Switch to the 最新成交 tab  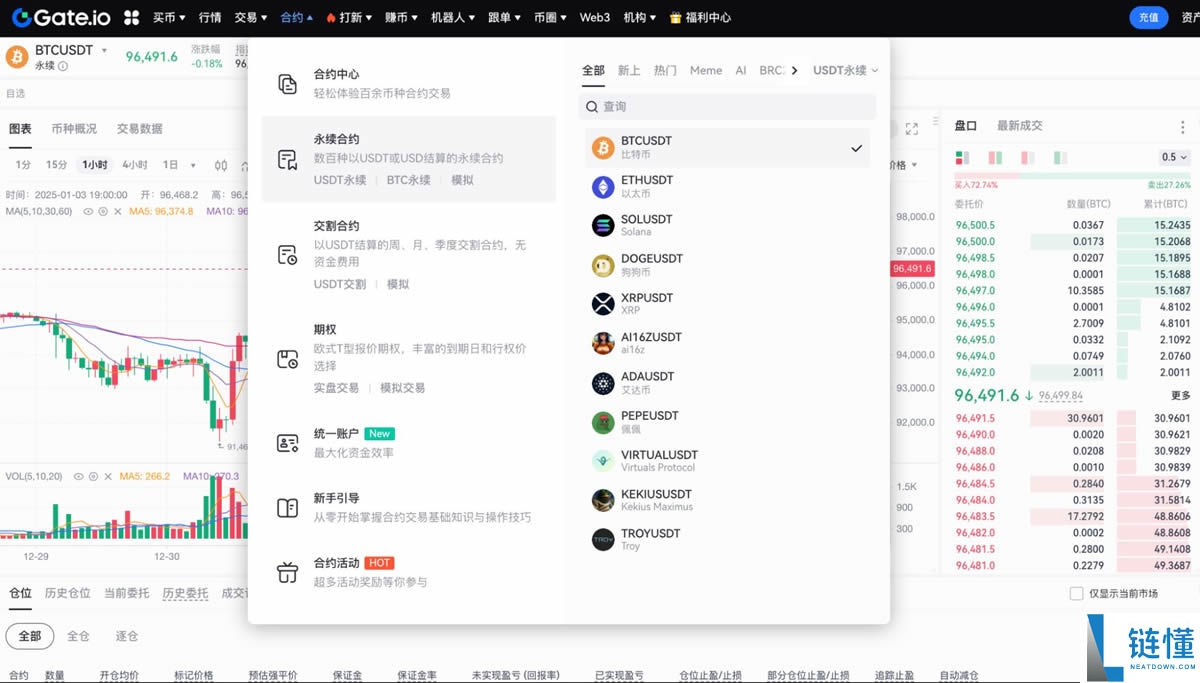coord(1019,126)
